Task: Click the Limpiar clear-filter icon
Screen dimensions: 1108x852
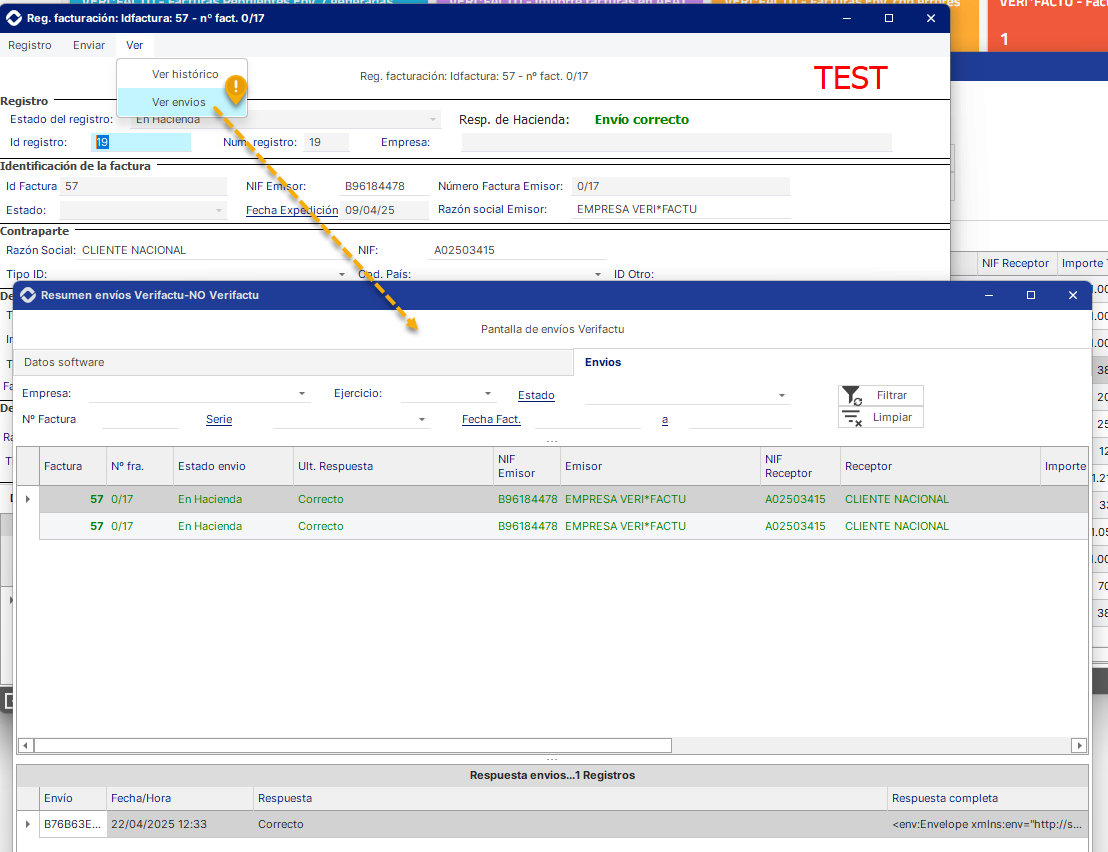Action: tap(852, 418)
